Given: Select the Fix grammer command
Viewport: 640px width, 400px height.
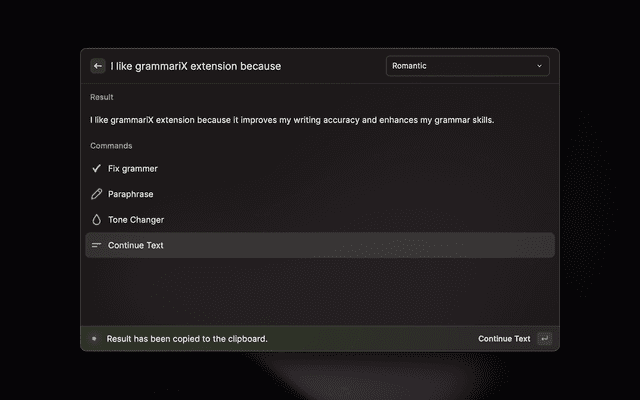Looking at the screenshot, I should click(x=133, y=169).
